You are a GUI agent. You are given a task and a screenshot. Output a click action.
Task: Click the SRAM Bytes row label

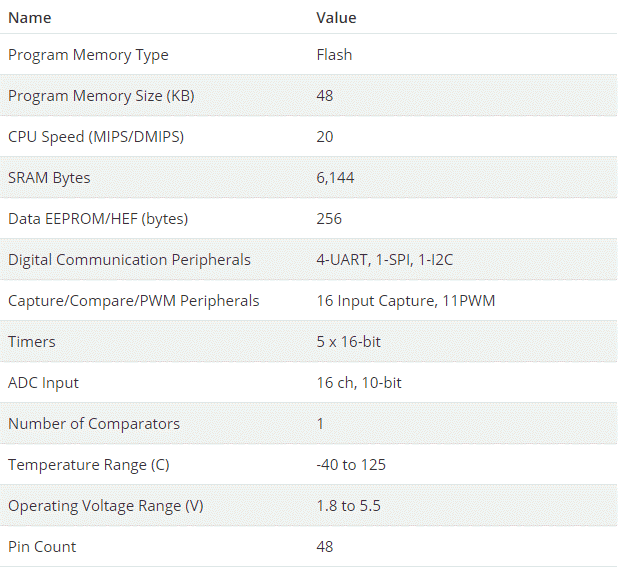click(x=49, y=178)
